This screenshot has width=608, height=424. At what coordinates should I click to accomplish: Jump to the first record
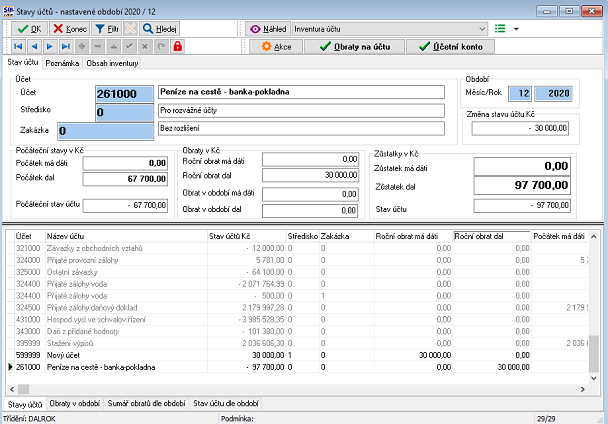click(18, 47)
